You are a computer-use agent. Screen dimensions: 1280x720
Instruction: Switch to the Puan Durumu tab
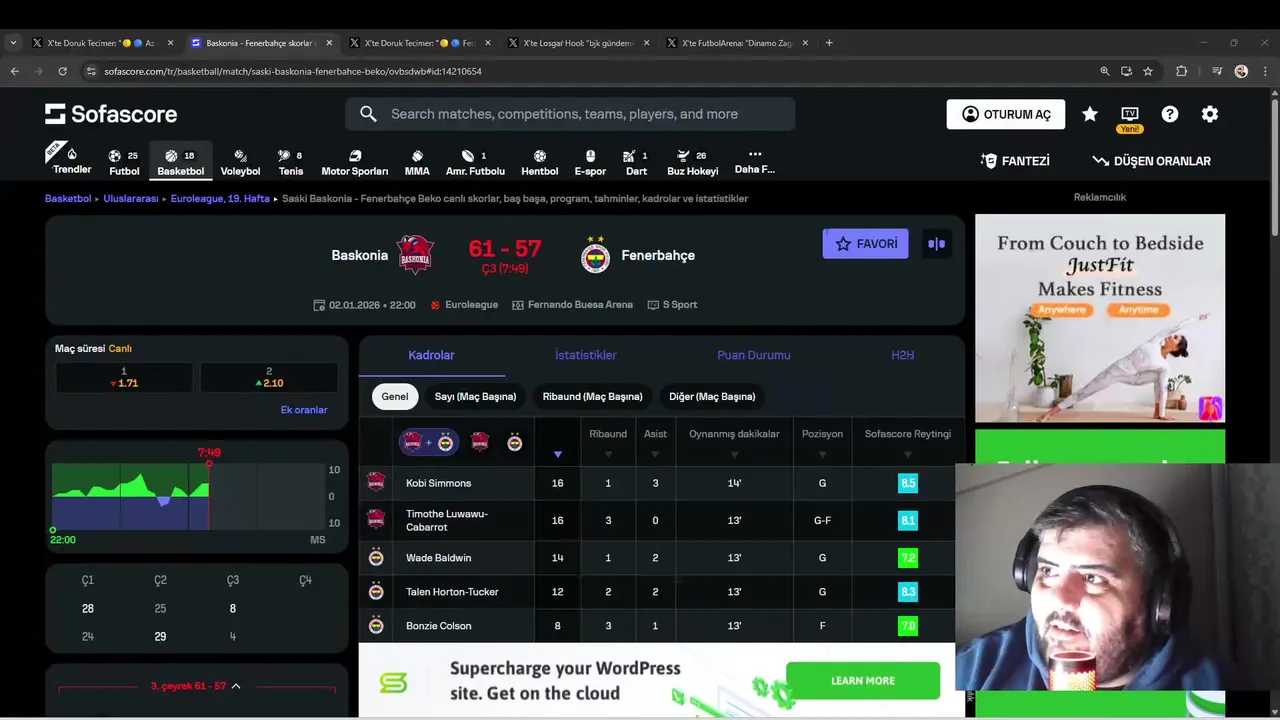click(754, 355)
